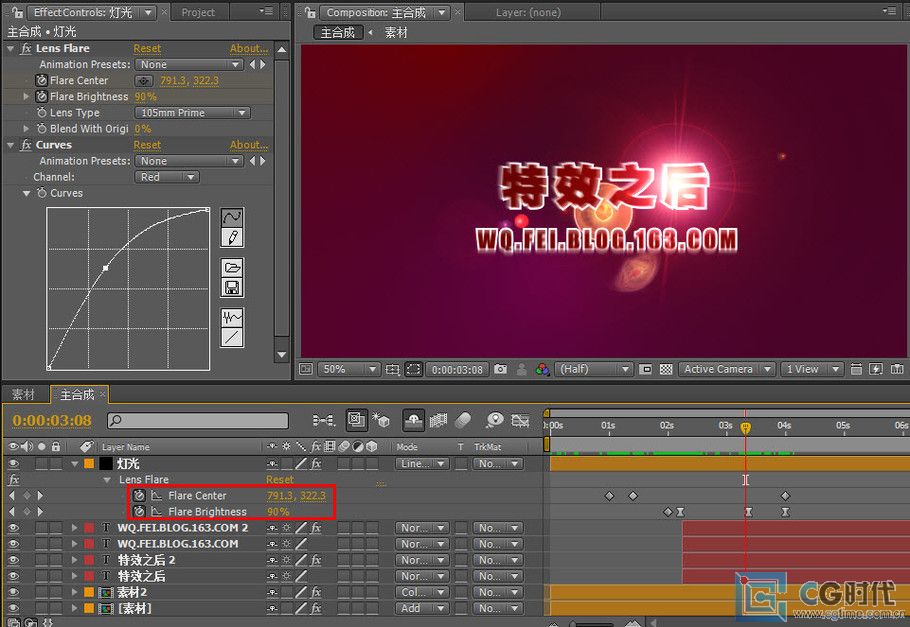Viewport: 910px width, 627px height.
Task: Toggle always preview this view icon
Action: click(306, 369)
